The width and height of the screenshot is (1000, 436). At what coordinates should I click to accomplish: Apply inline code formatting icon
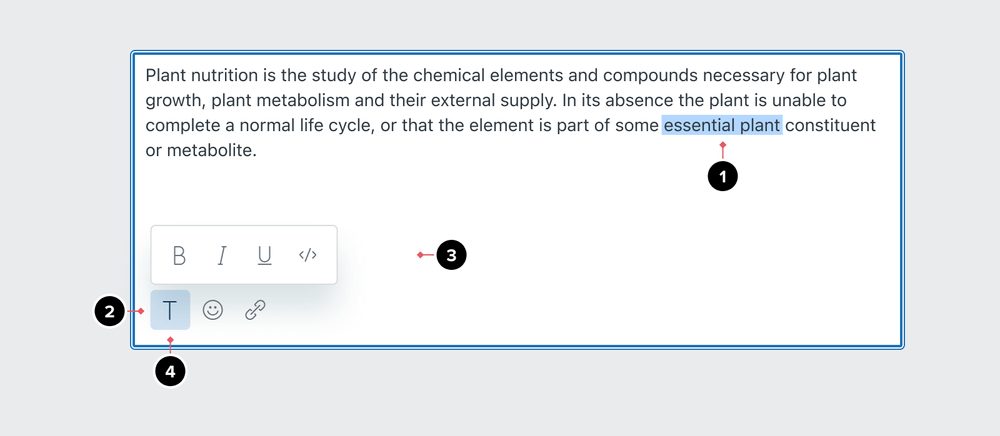click(x=308, y=255)
